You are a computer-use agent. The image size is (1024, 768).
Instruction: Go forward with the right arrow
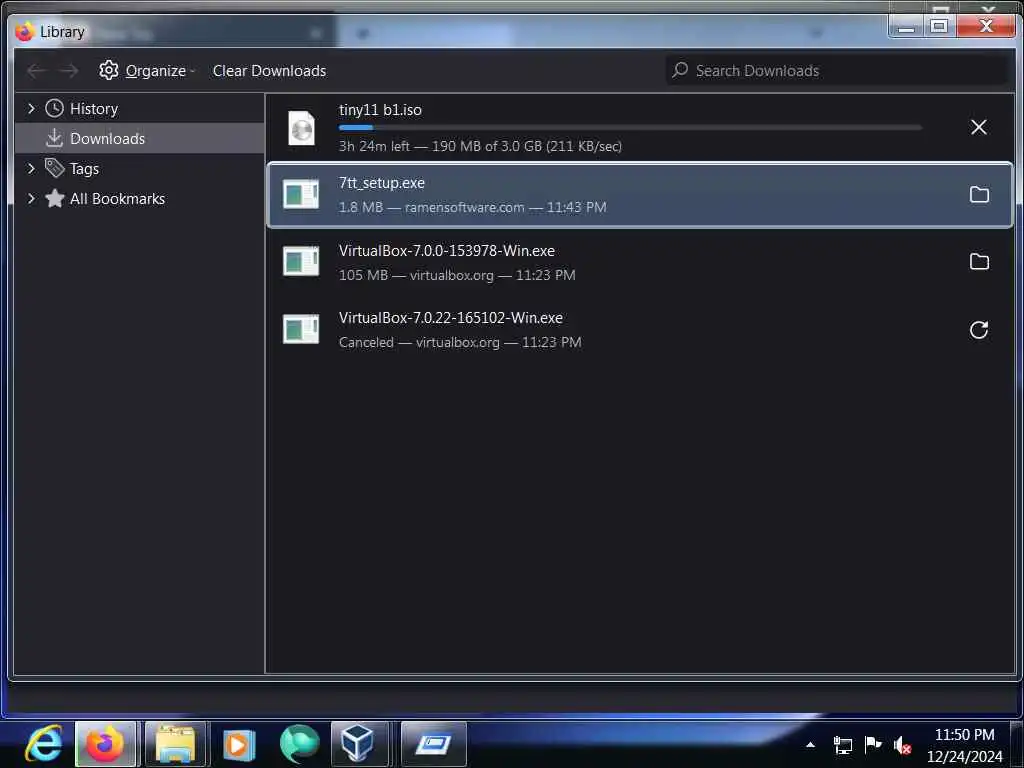coord(68,71)
